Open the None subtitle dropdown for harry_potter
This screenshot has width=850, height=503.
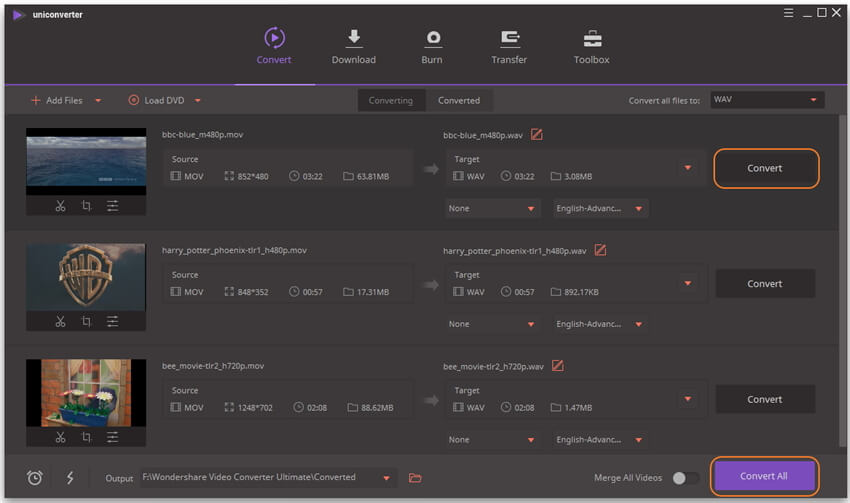pyautogui.click(x=492, y=324)
